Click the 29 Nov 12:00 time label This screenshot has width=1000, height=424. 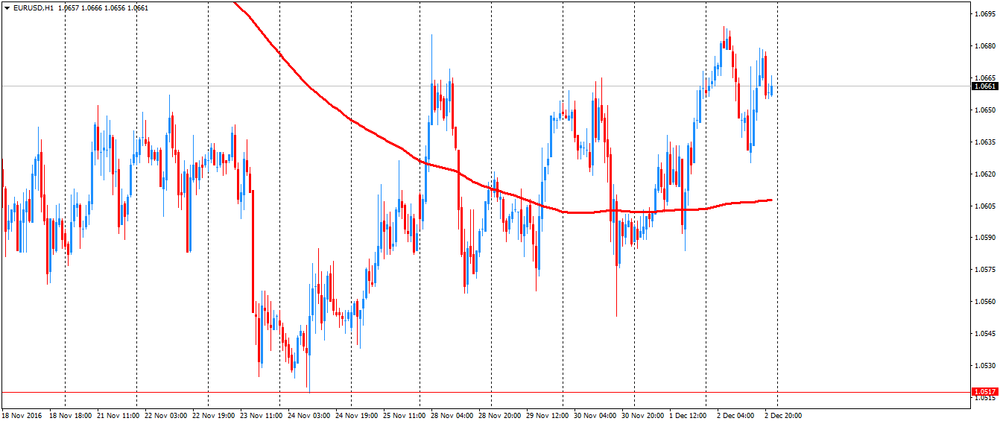tap(548, 414)
